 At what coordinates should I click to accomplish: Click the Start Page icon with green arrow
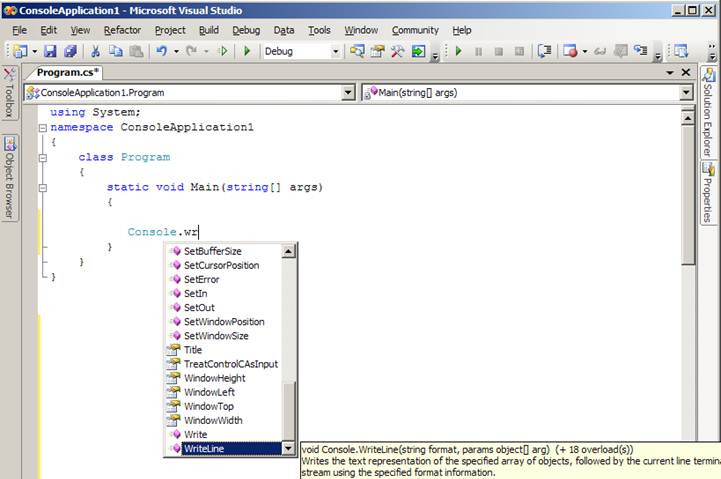418,51
